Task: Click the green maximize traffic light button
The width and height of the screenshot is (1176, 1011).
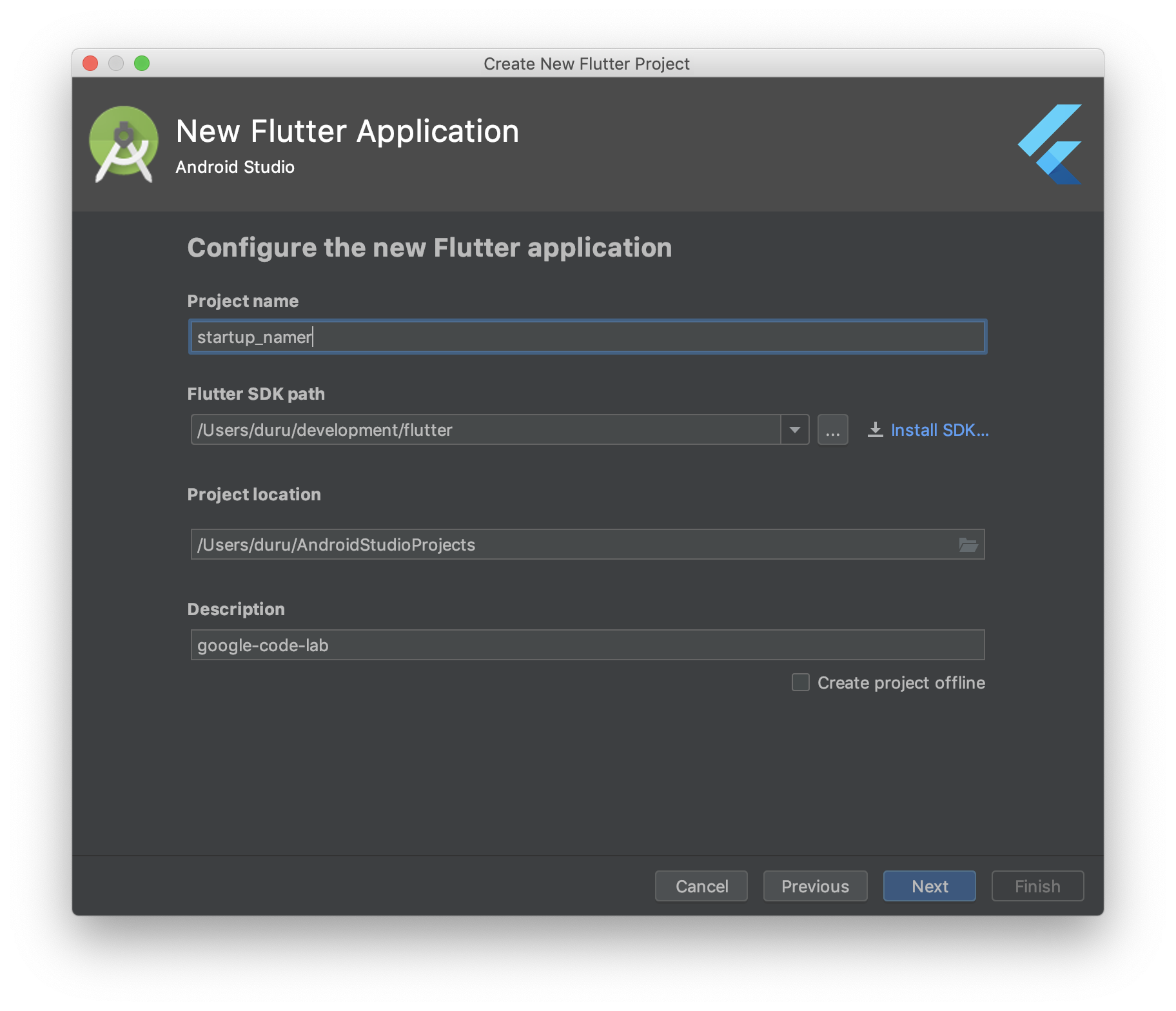Action: pos(142,63)
